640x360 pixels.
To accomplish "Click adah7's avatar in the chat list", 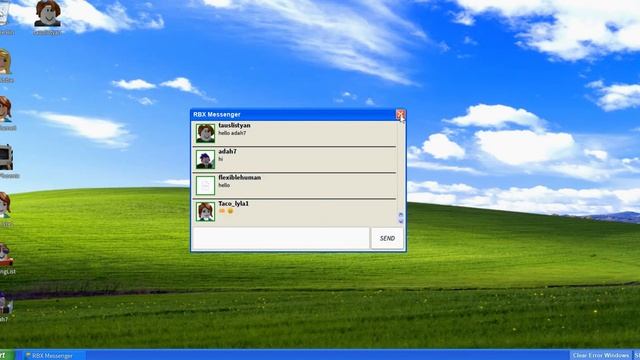I will click(x=205, y=159).
